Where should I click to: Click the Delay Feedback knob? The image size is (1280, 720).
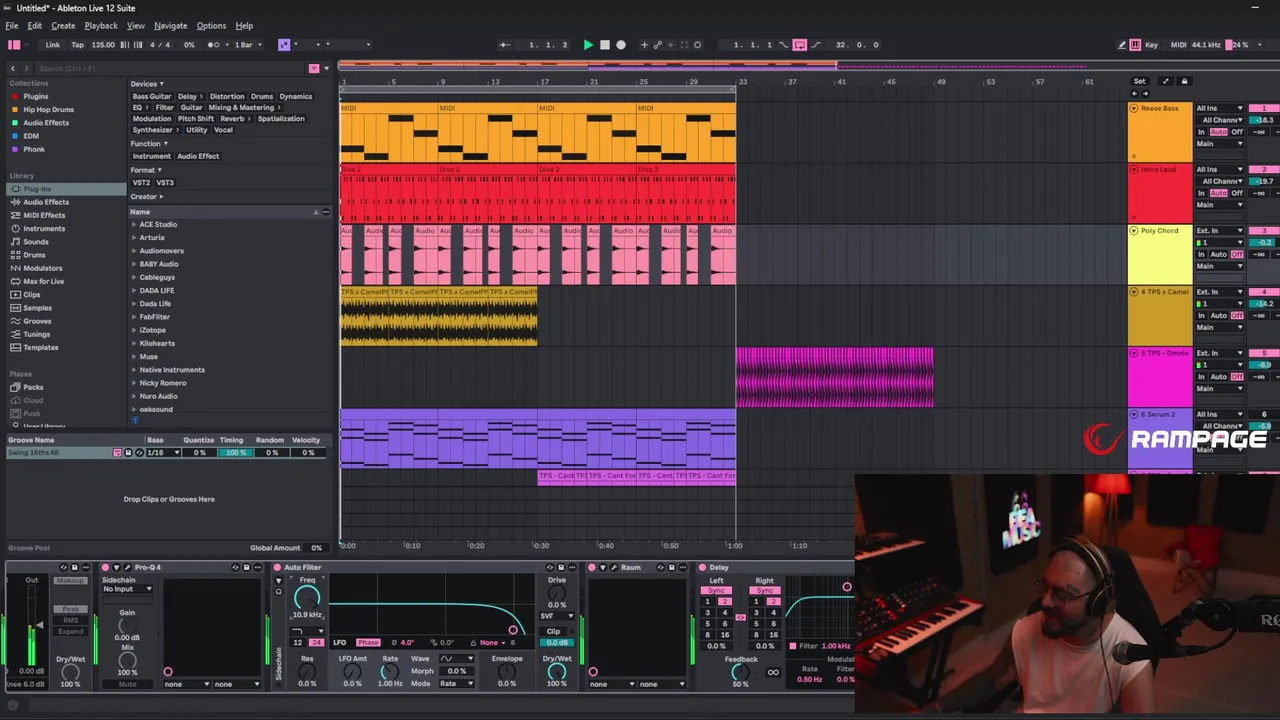tap(741, 673)
